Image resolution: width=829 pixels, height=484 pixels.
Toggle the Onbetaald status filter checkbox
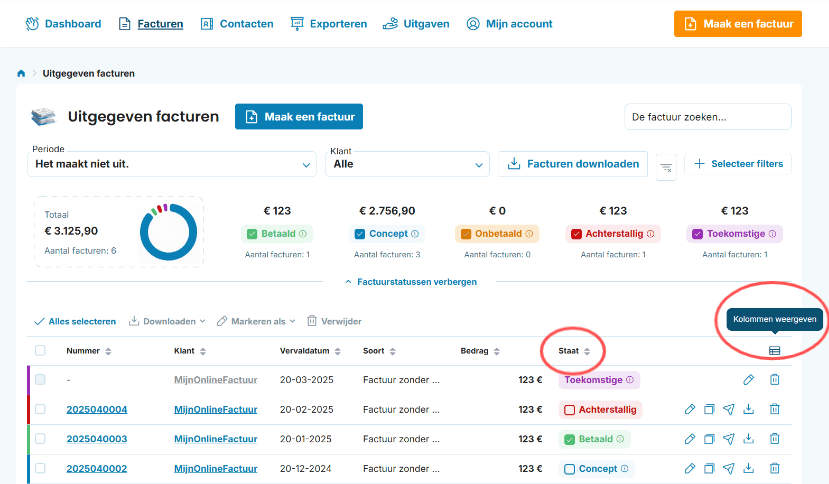[x=466, y=234]
